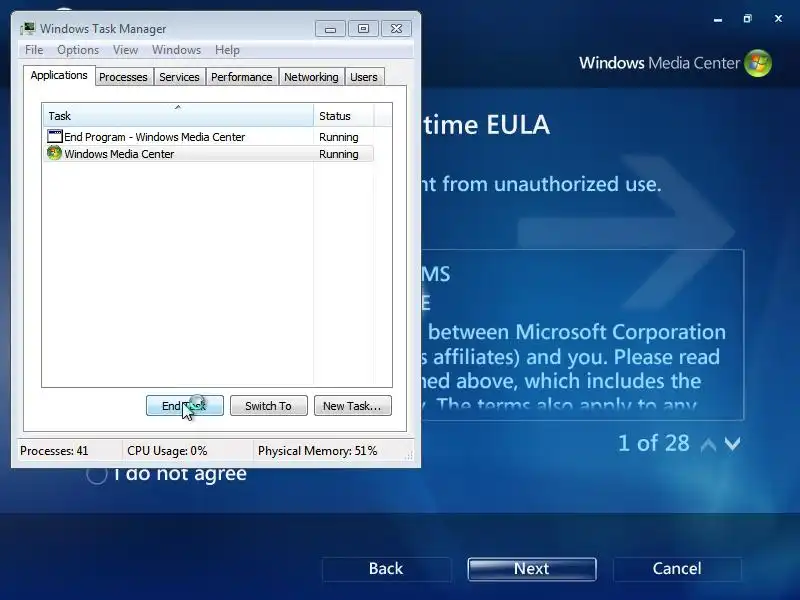
Task: Click the 'Processes: 41' status bar entry
Action: [70, 451]
